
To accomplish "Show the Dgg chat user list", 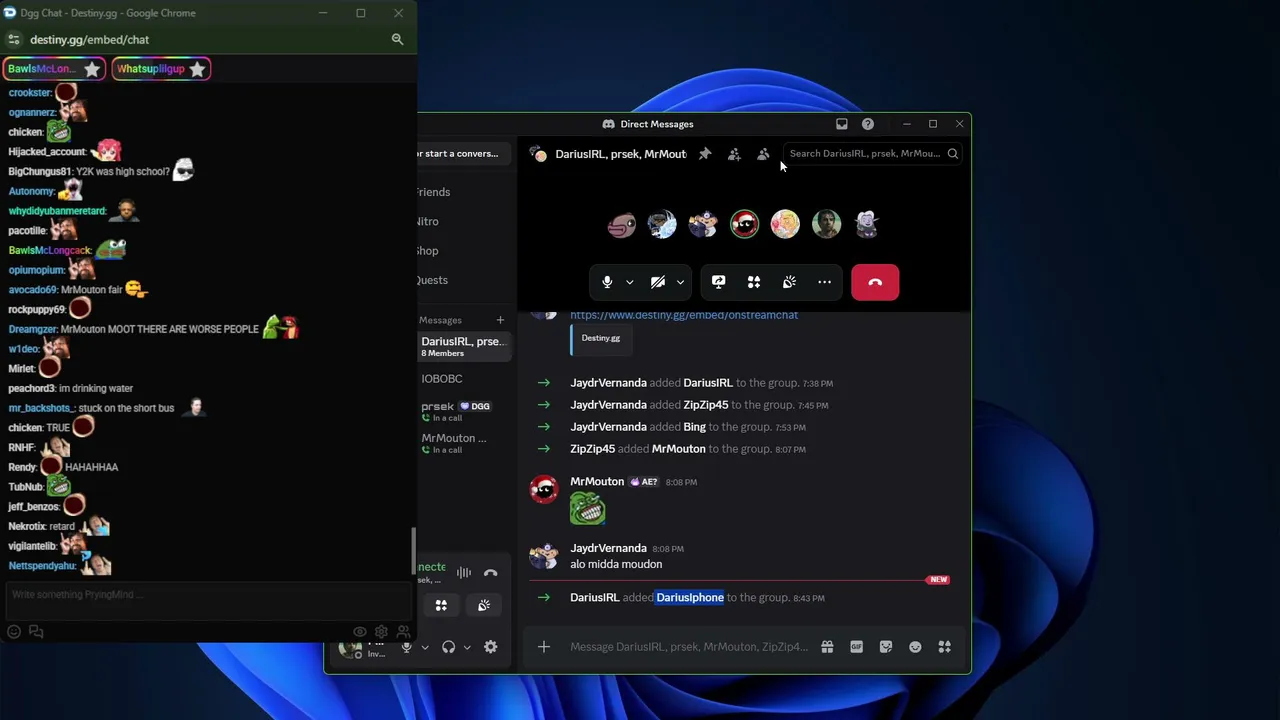I will coord(403,632).
